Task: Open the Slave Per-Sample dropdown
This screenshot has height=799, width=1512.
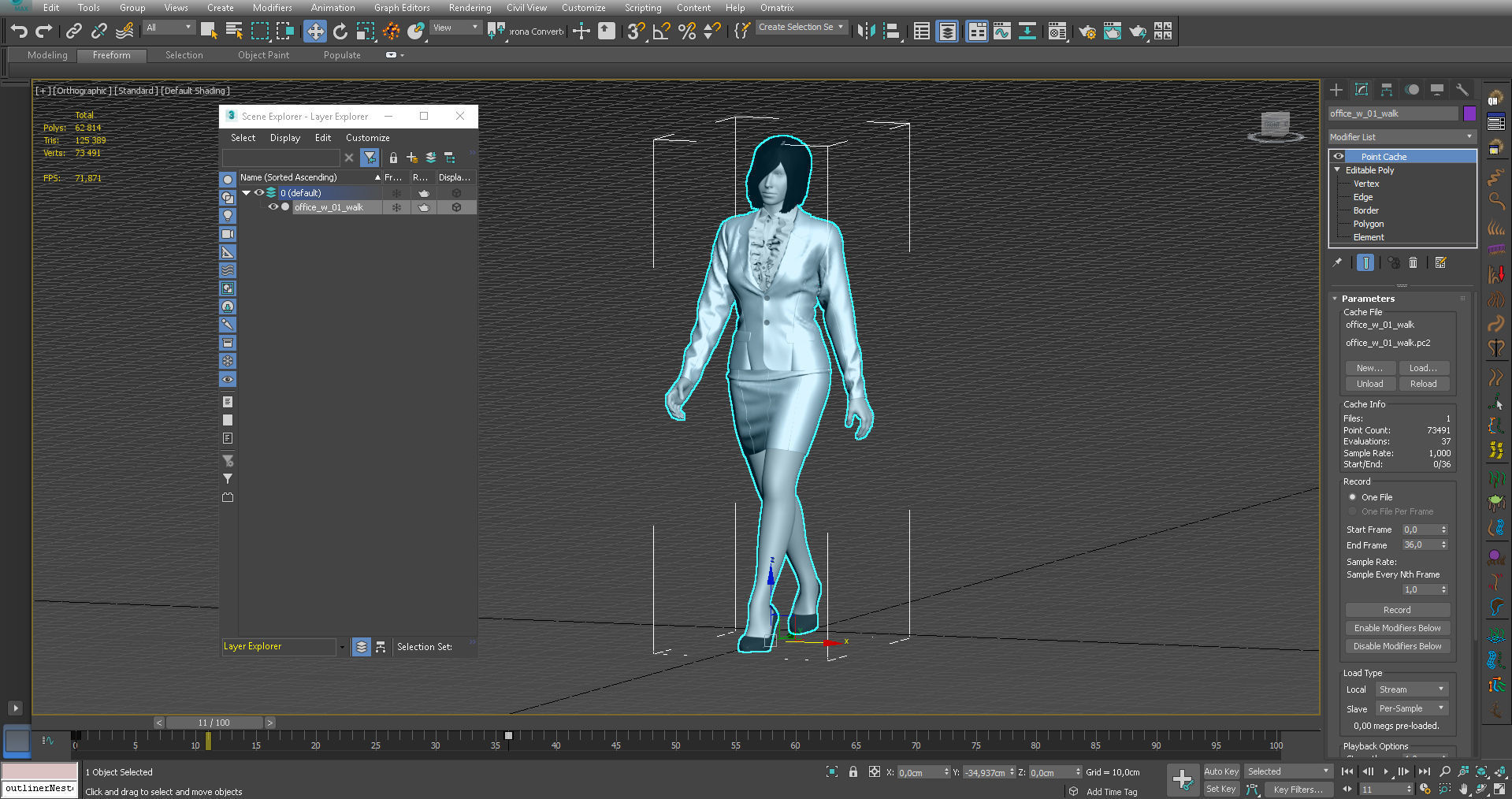Action: click(x=1412, y=708)
